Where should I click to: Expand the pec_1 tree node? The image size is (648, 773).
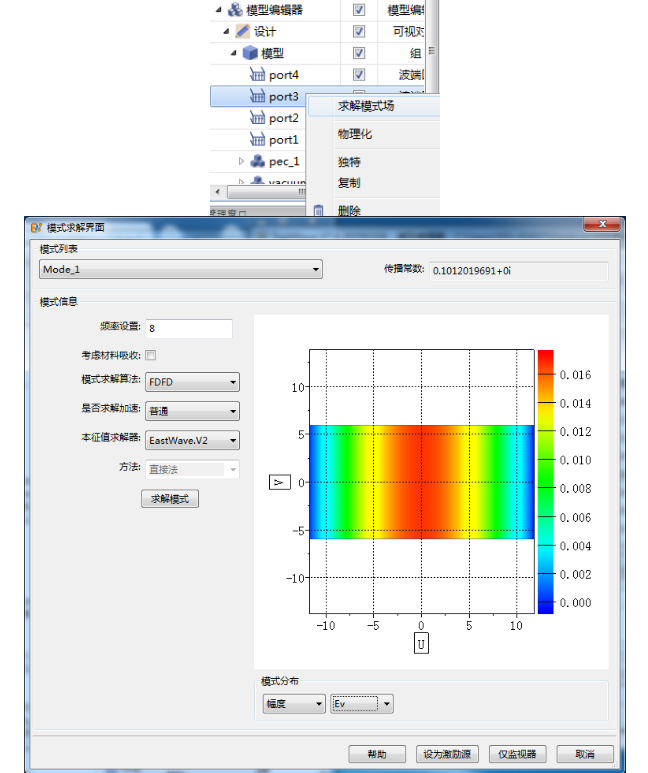pyautogui.click(x=241, y=161)
